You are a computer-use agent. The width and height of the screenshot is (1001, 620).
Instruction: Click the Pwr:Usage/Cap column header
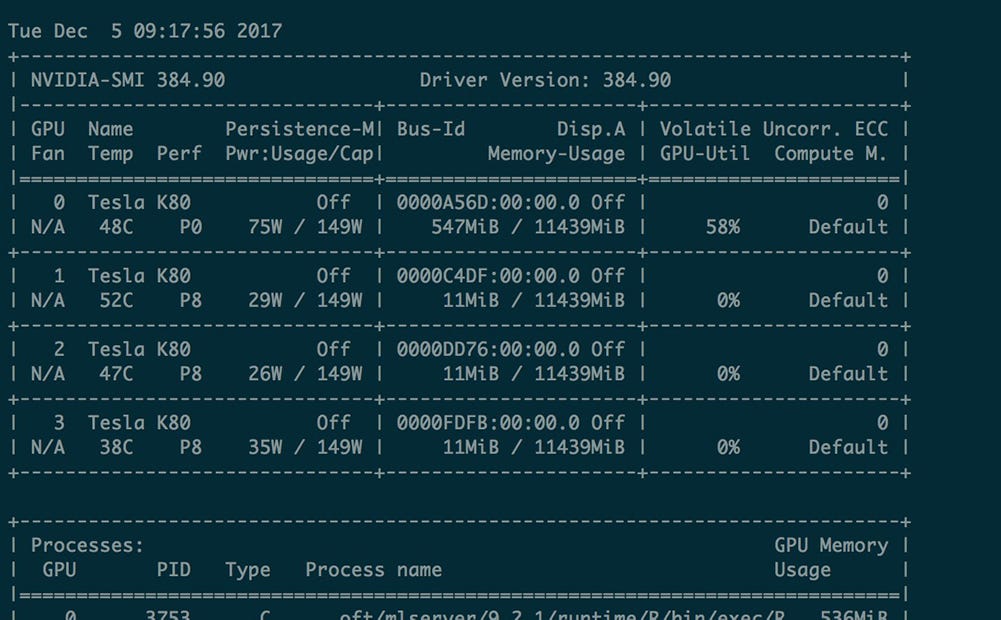[x=299, y=154]
